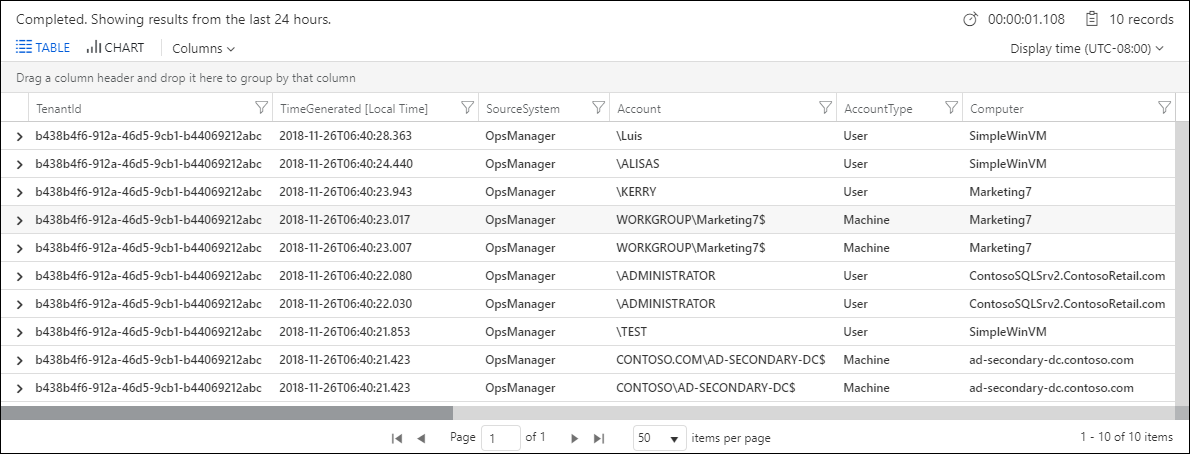Switch to the TABLE view
Screen dimensions: 1190x454
pyautogui.click(x=43, y=47)
